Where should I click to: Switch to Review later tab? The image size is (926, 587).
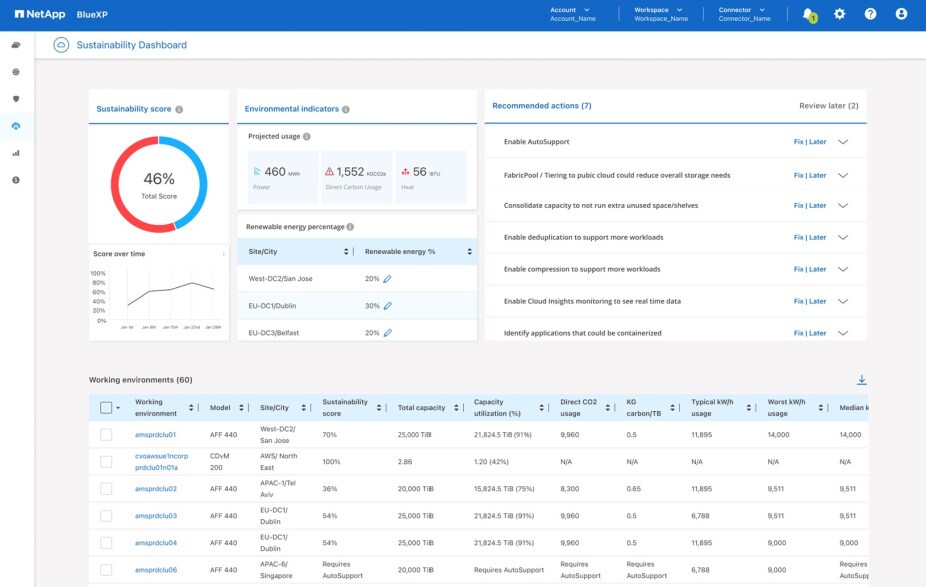(828, 105)
